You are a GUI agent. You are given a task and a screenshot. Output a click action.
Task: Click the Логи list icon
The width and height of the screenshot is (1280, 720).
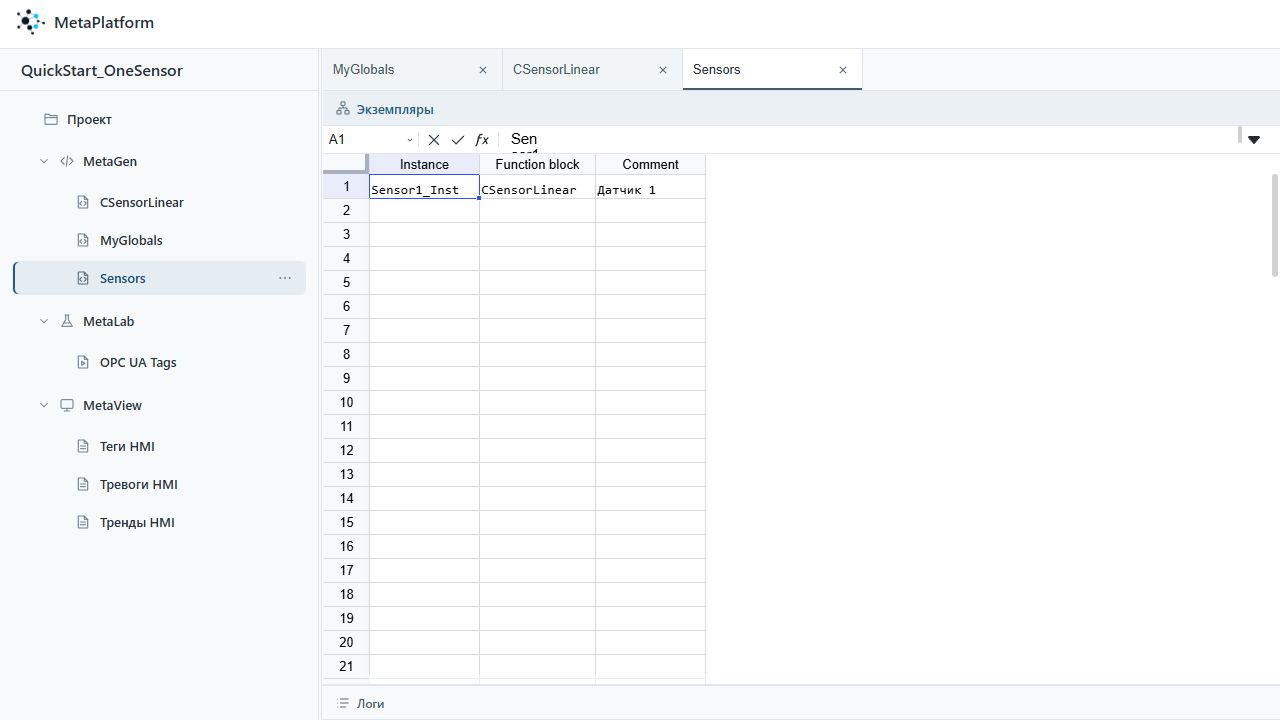(x=343, y=704)
